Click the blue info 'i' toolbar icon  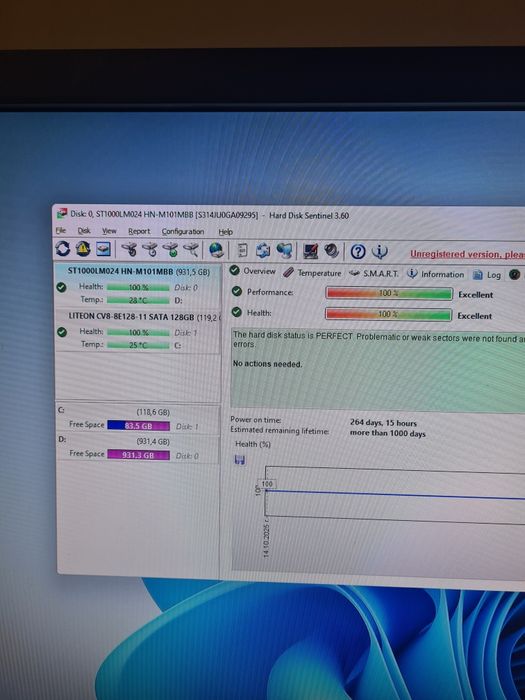[x=379, y=252]
